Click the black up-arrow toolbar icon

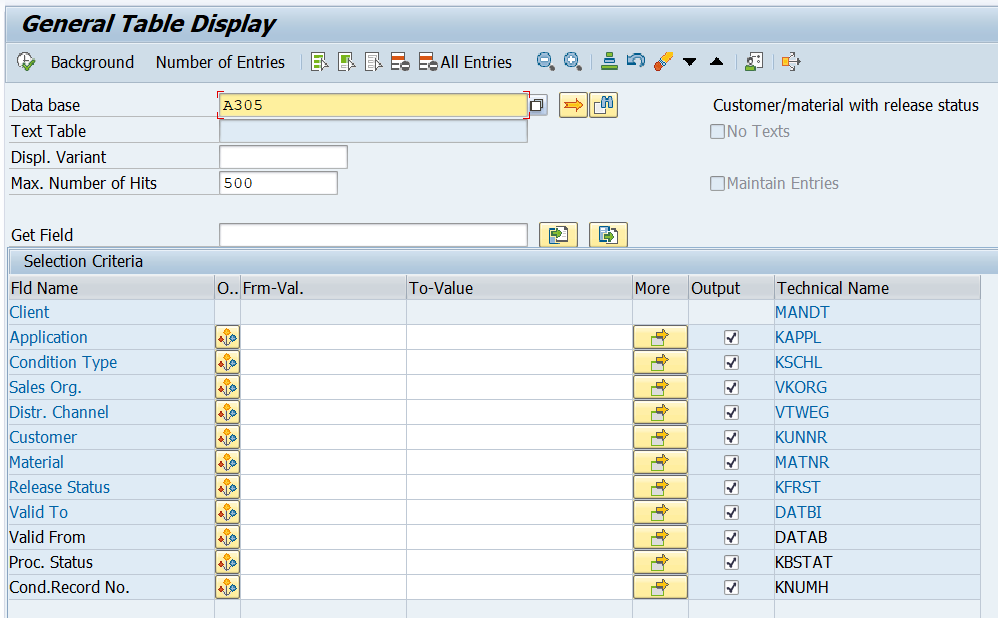(717, 62)
